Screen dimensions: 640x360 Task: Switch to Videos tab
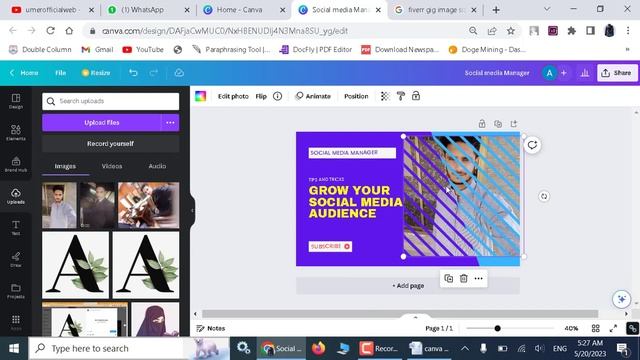[x=112, y=166]
